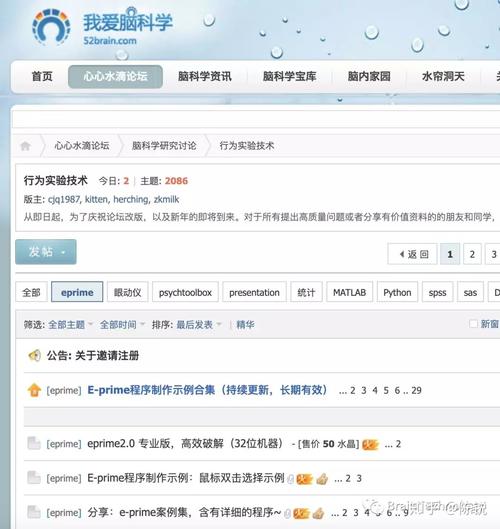500x529 pixels.
Task: Click the hot flame icon on e-prime案例集 post
Action: pos(301,513)
